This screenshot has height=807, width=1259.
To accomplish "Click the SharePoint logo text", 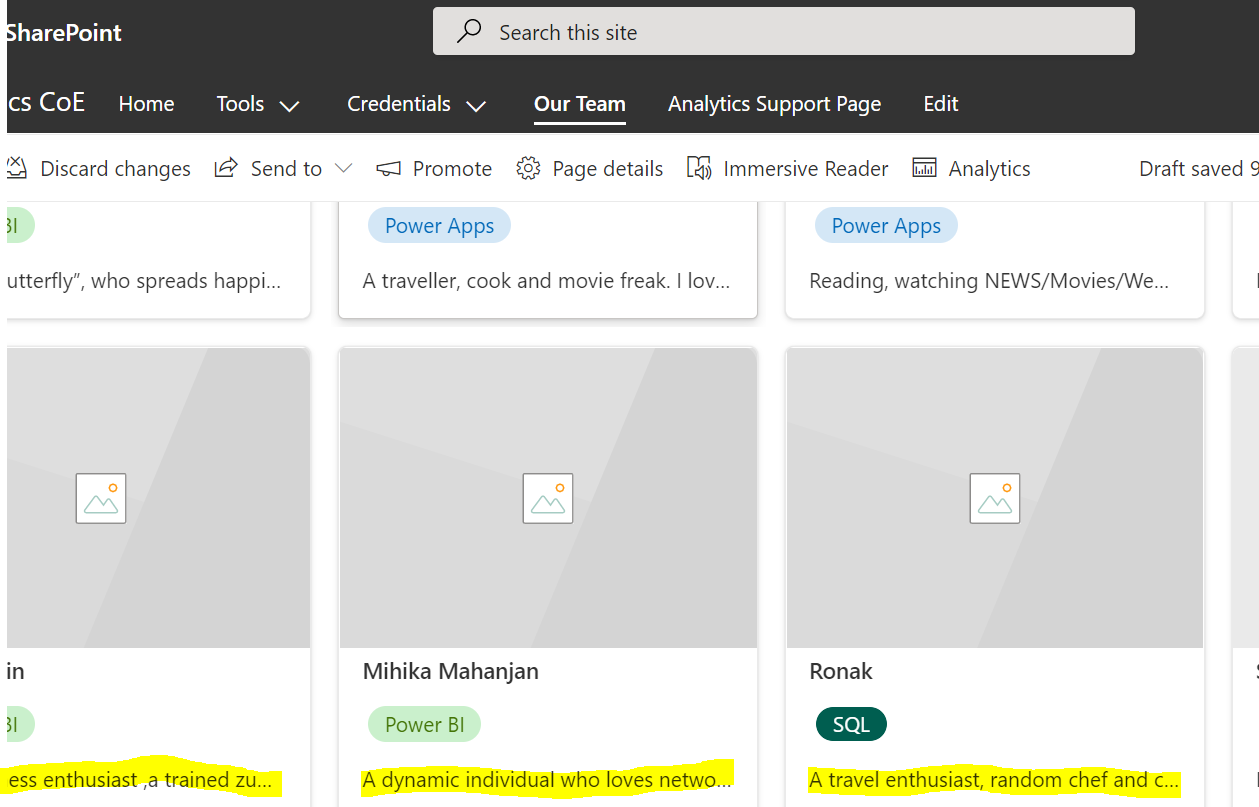I will click(62, 31).
